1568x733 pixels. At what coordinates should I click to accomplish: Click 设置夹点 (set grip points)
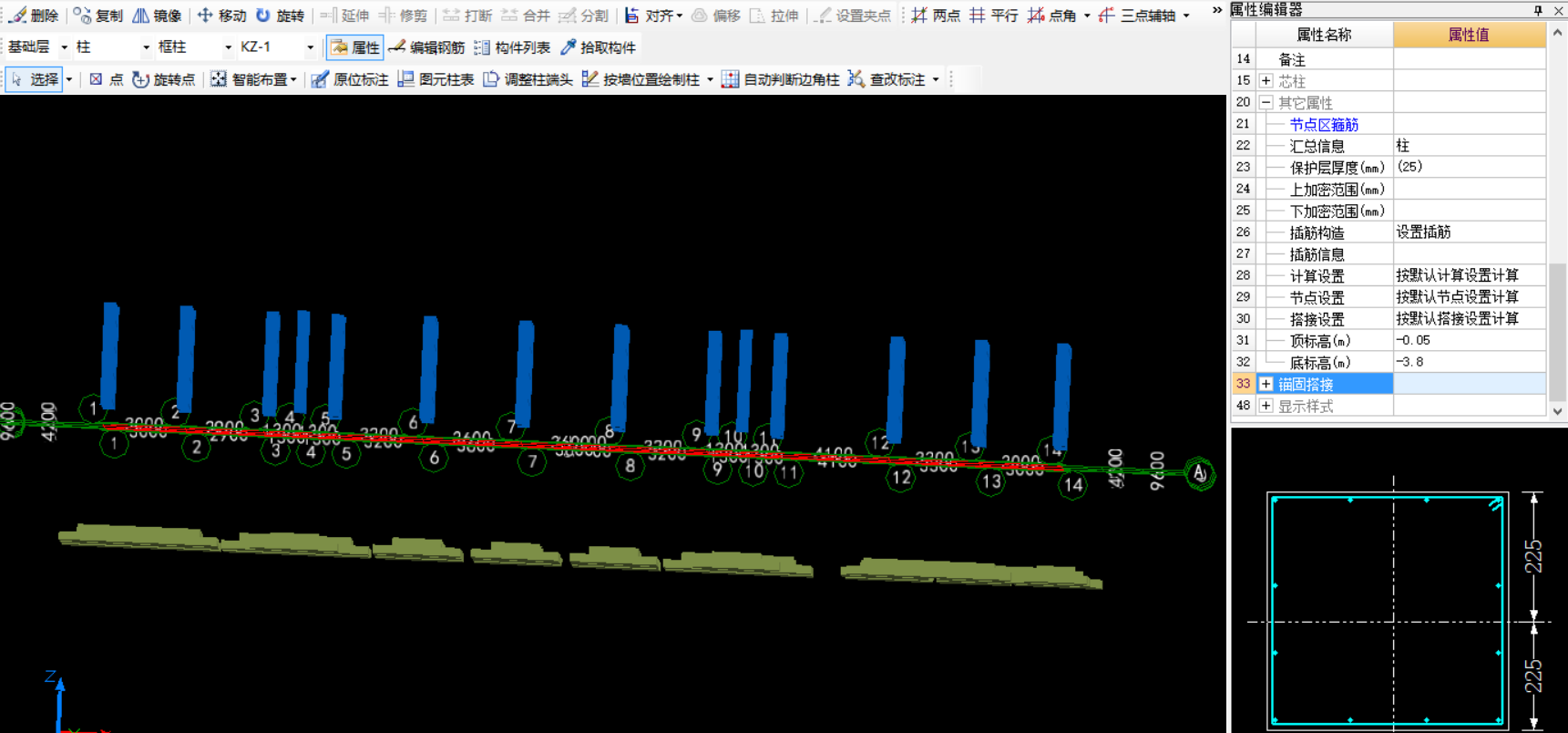(x=853, y=15)
